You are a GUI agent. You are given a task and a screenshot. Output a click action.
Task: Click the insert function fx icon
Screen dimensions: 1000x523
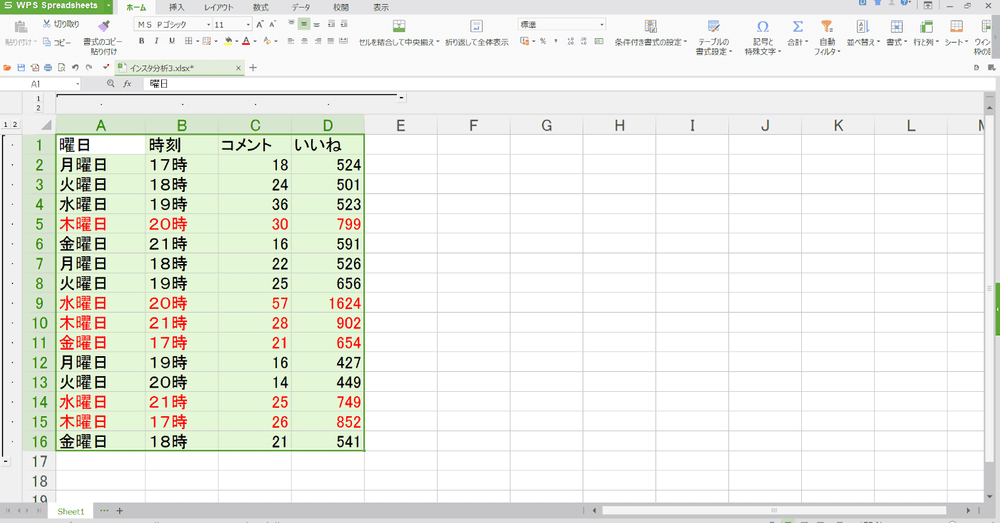coord(127,84)
